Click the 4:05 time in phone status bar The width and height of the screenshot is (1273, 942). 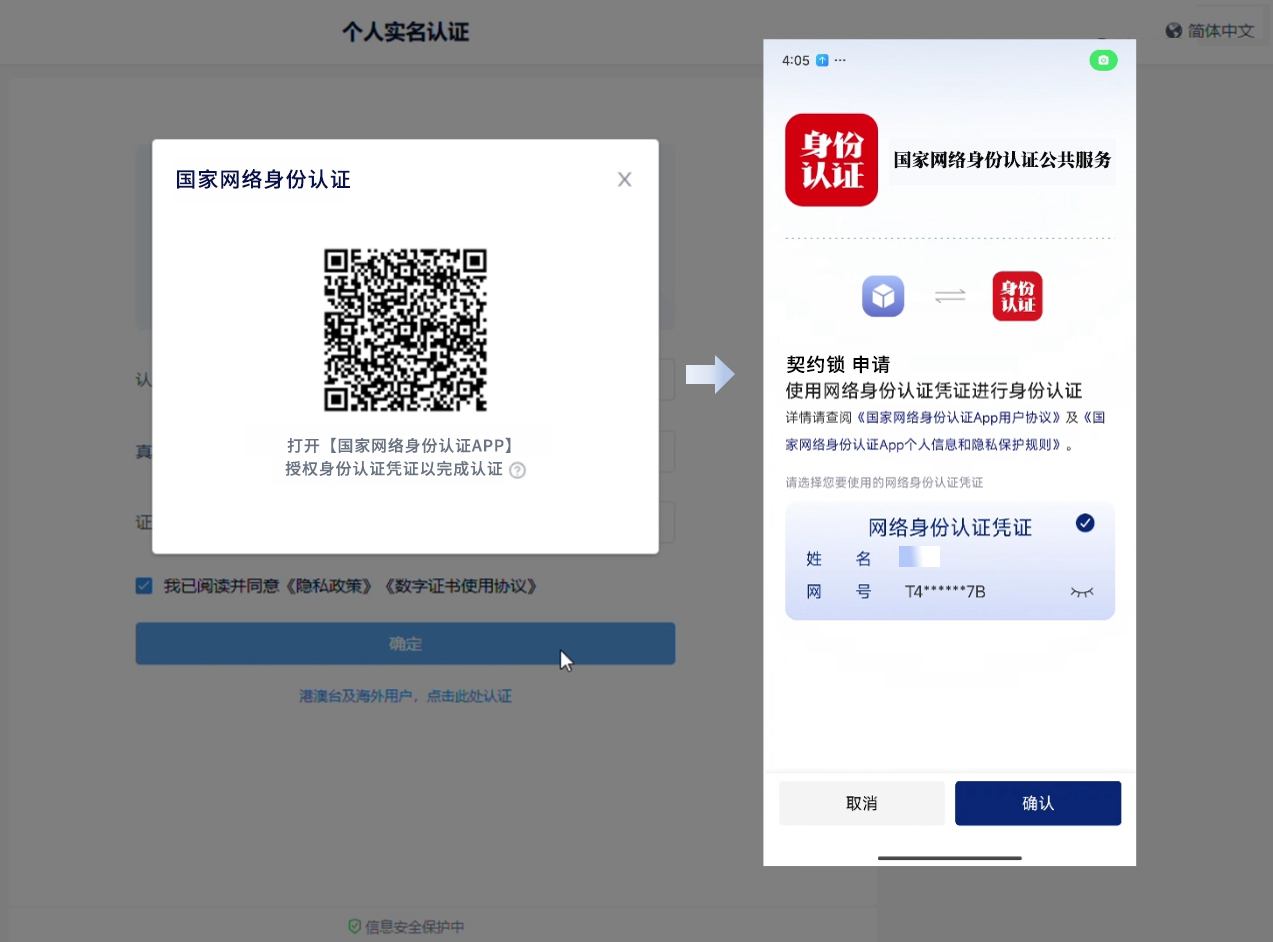point(796,60)
